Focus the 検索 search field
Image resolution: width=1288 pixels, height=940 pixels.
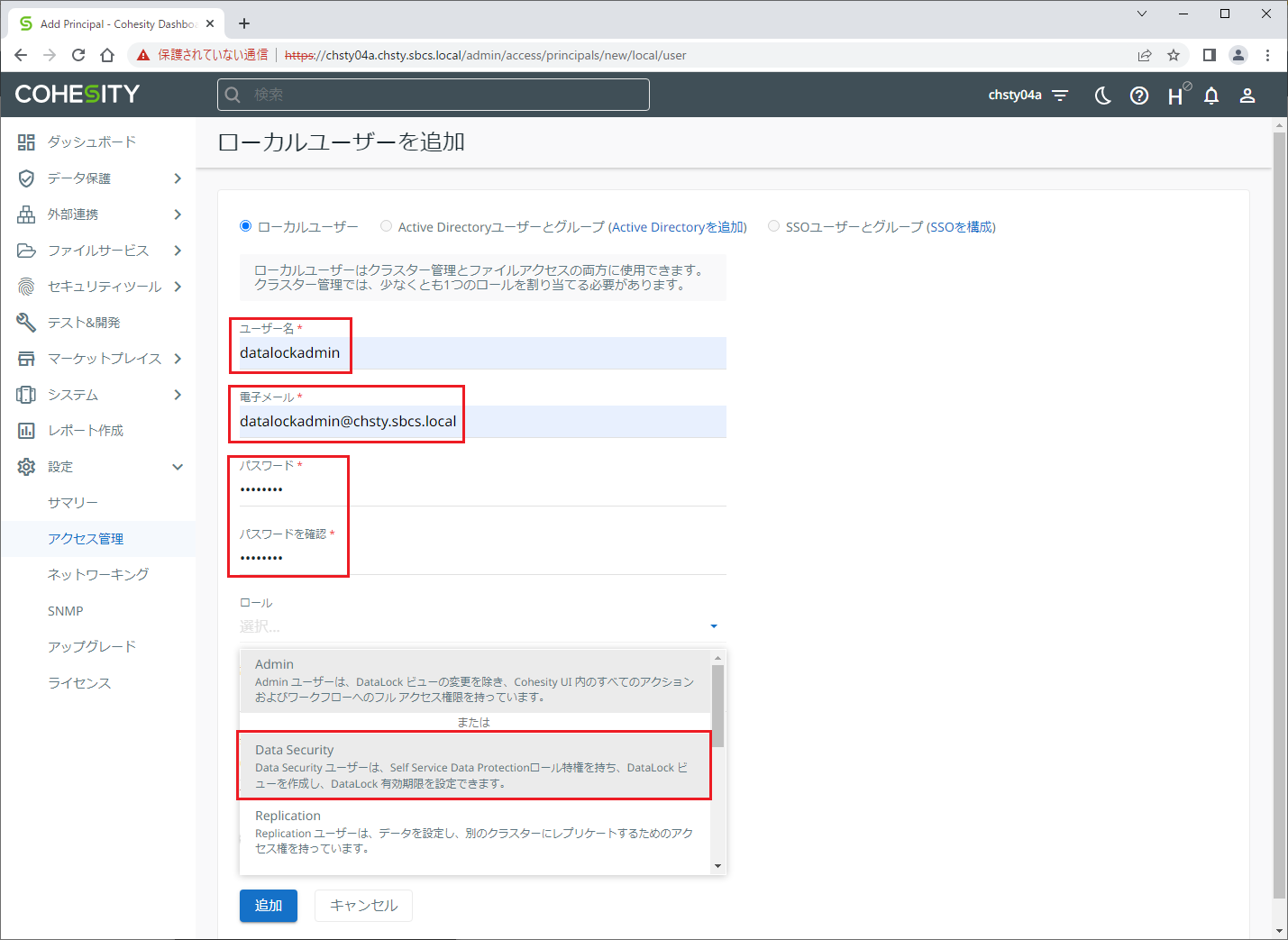click(434, 95)
